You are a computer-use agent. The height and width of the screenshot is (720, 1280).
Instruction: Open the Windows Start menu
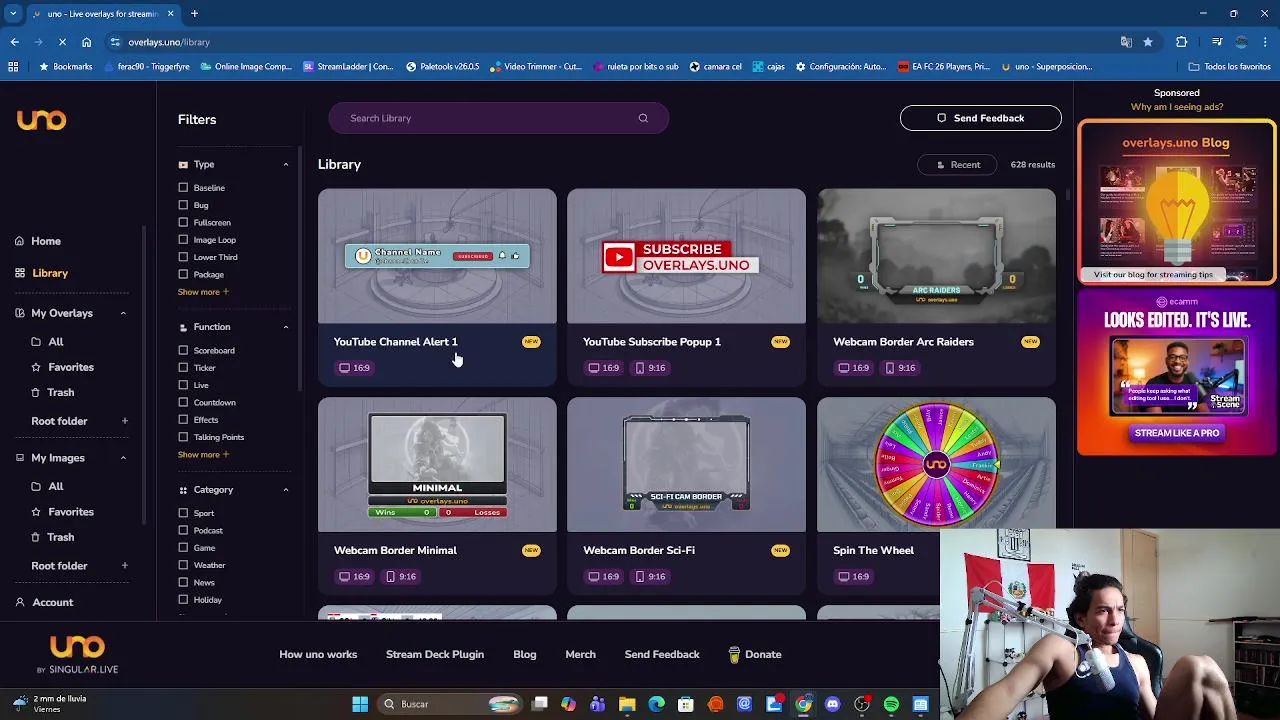pos(360,704)
